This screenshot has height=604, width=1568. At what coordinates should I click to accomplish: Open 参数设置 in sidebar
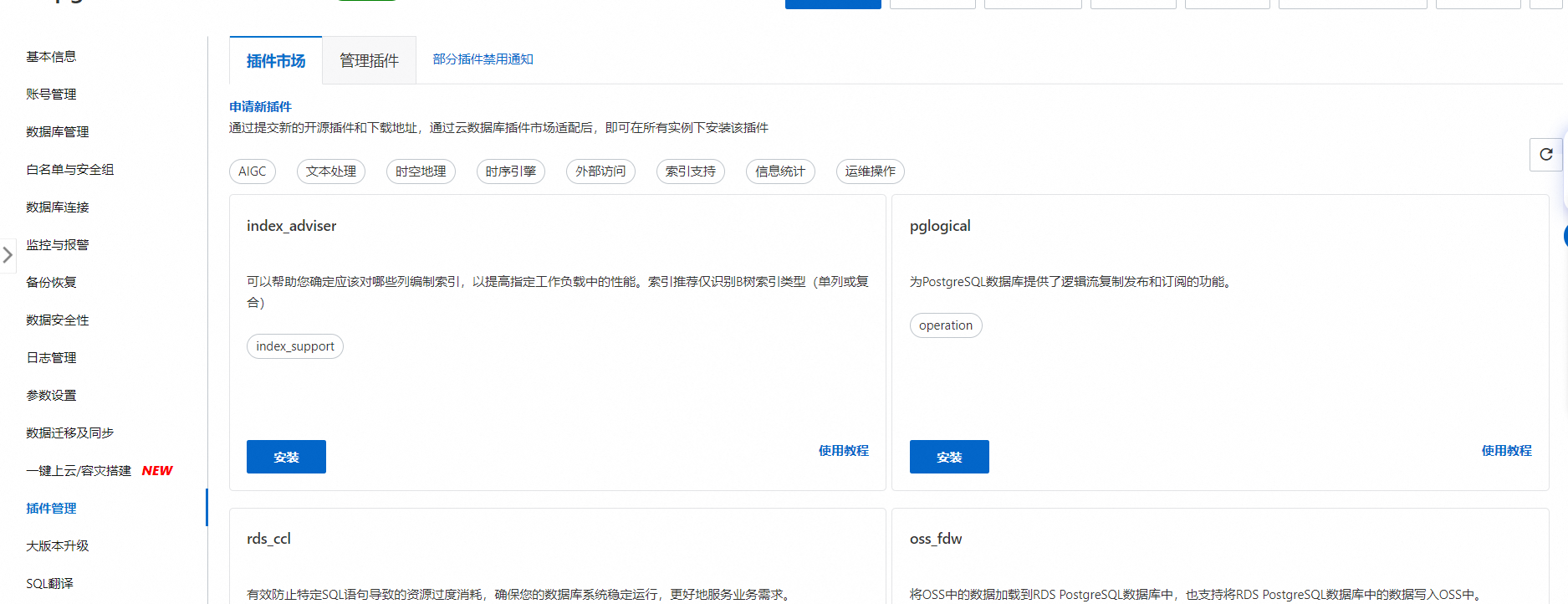click(51, 395)
